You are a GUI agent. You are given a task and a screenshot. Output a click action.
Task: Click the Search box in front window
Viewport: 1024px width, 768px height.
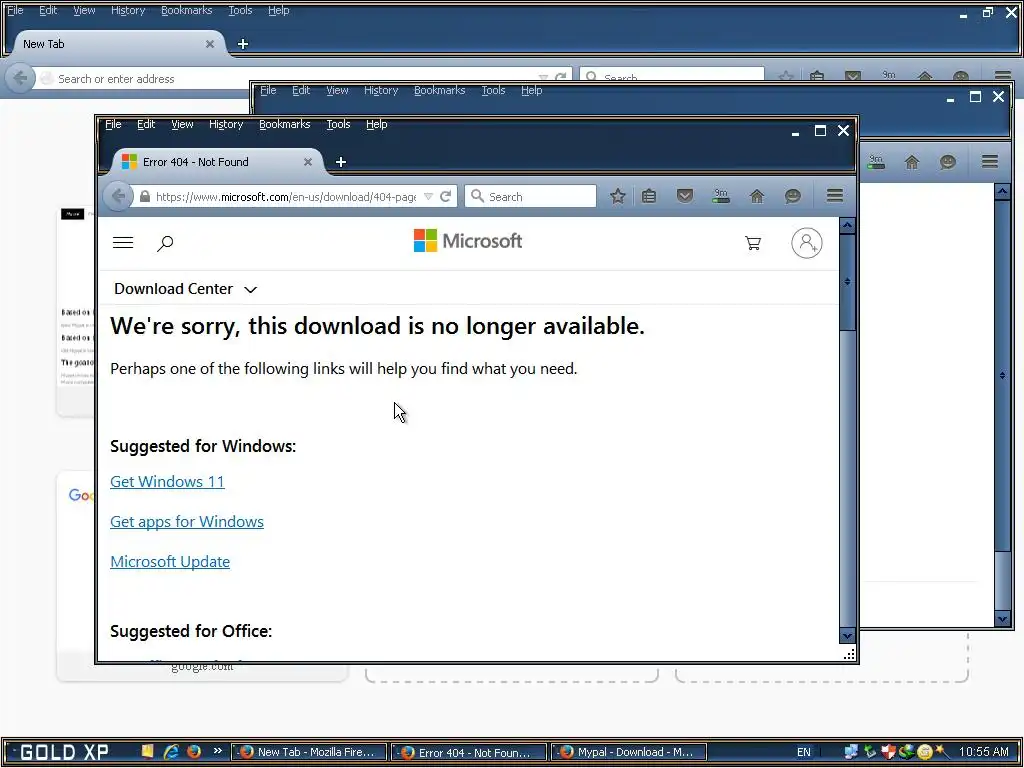click(x=530, y=197)
